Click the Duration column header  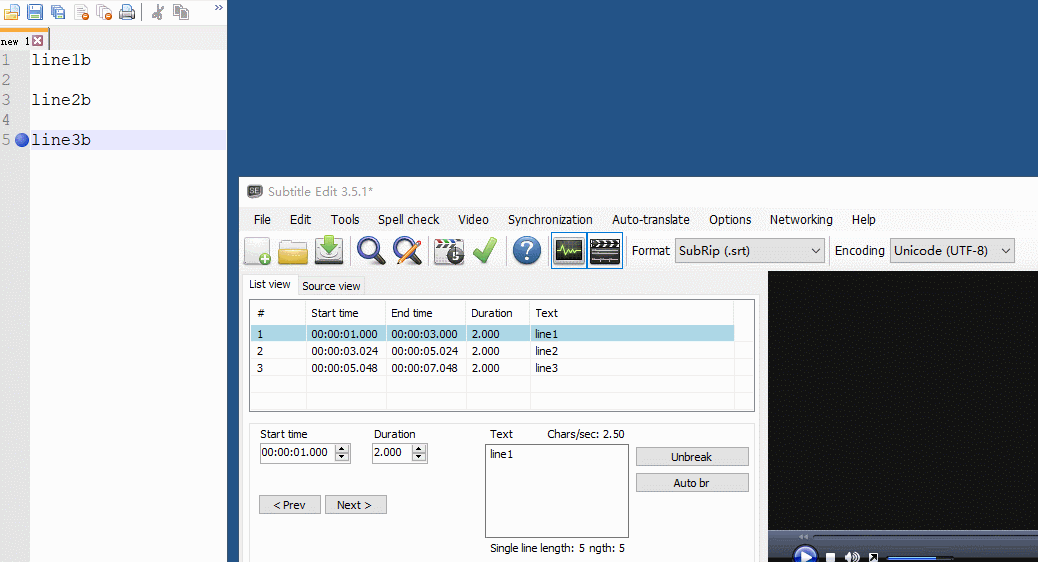(x=498, y=313)
